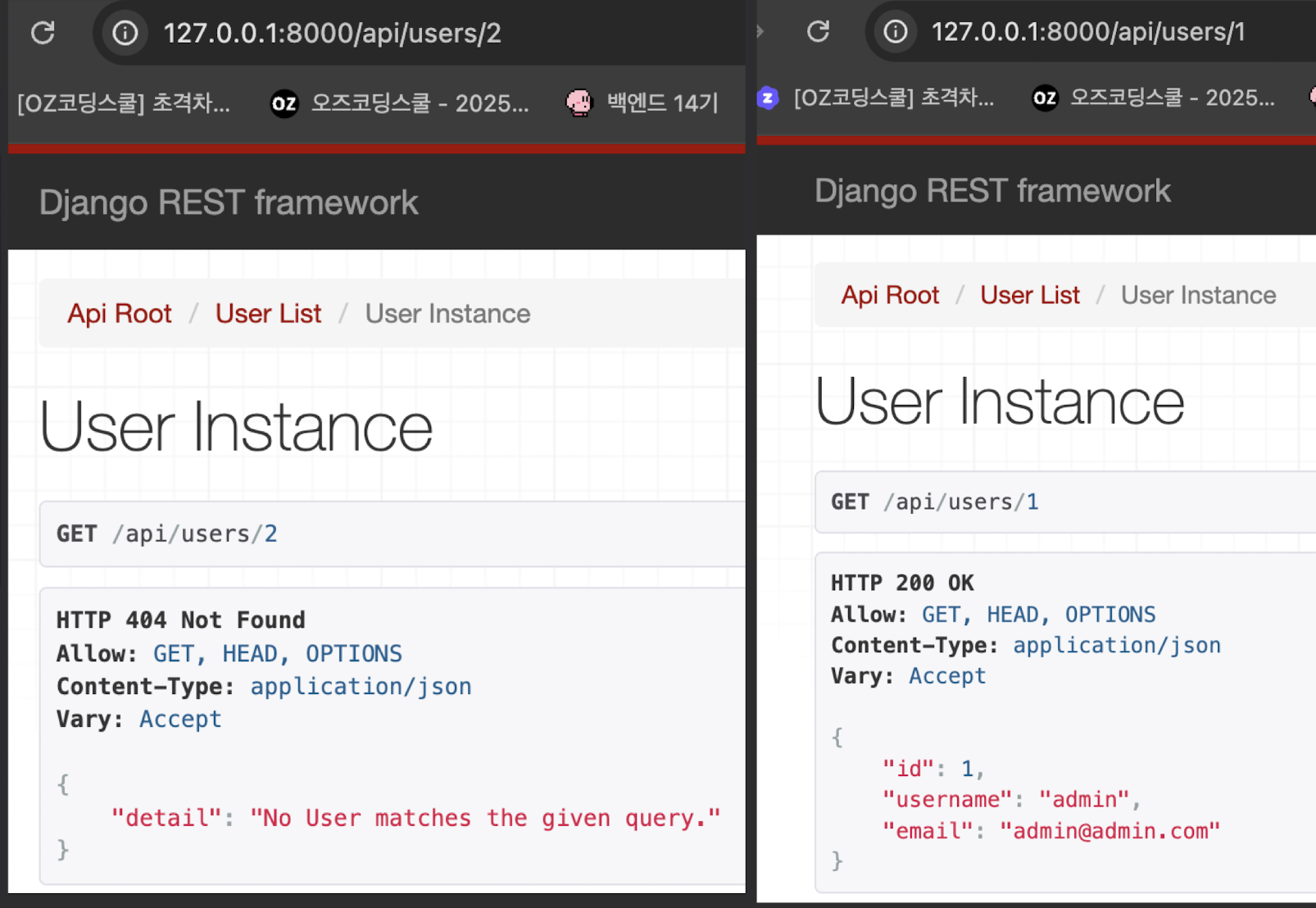
Task: Click the "id": 1 JSON field
Action: click(x=933, y=769)
